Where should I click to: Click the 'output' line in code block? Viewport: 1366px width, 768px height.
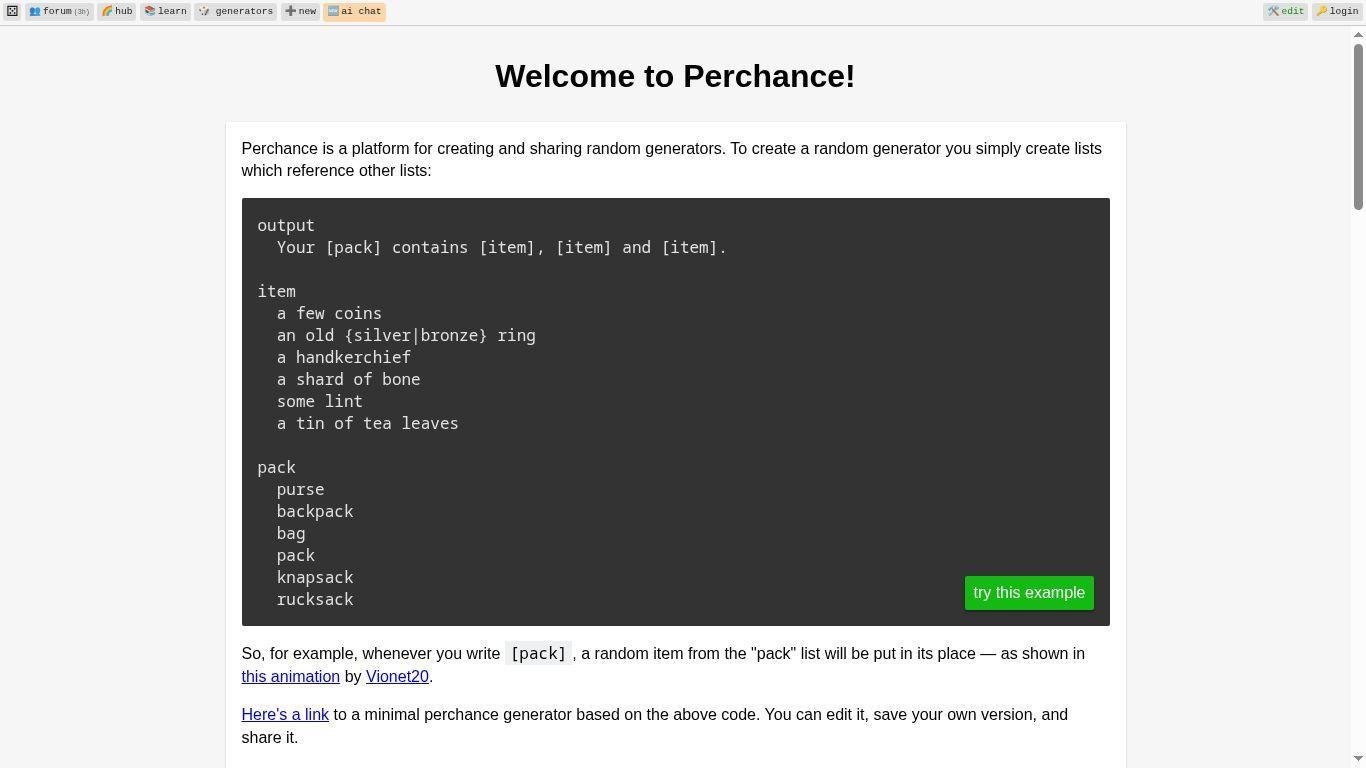[x=286, y=226]
